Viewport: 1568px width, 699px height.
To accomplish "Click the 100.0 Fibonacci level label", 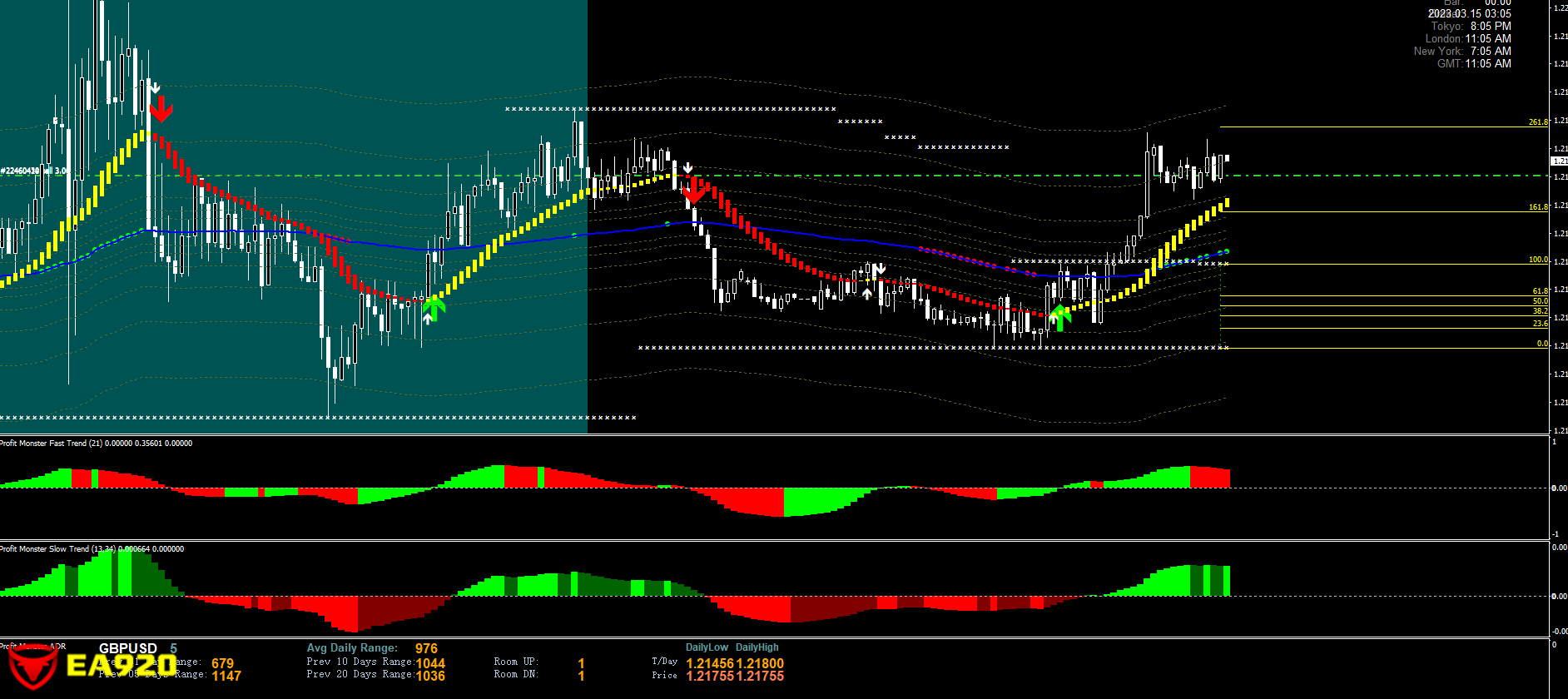I will (x=1537, y=260).
